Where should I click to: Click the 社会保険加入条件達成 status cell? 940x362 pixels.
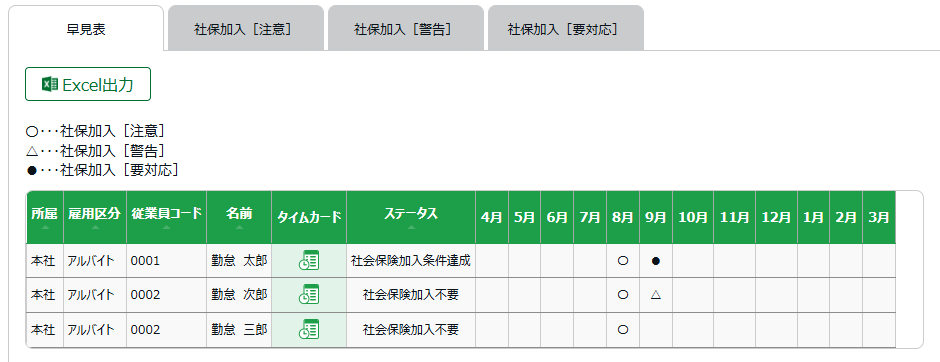411,261
